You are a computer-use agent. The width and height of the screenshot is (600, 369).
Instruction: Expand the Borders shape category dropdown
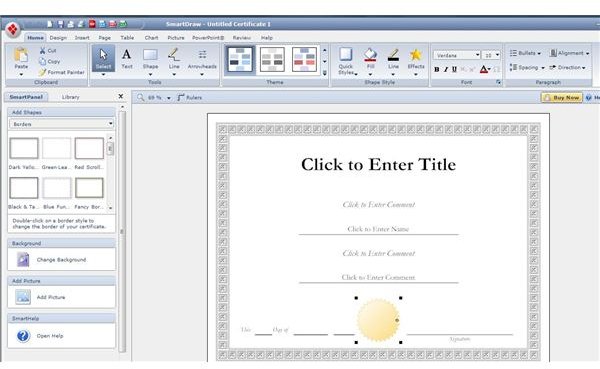61,124
